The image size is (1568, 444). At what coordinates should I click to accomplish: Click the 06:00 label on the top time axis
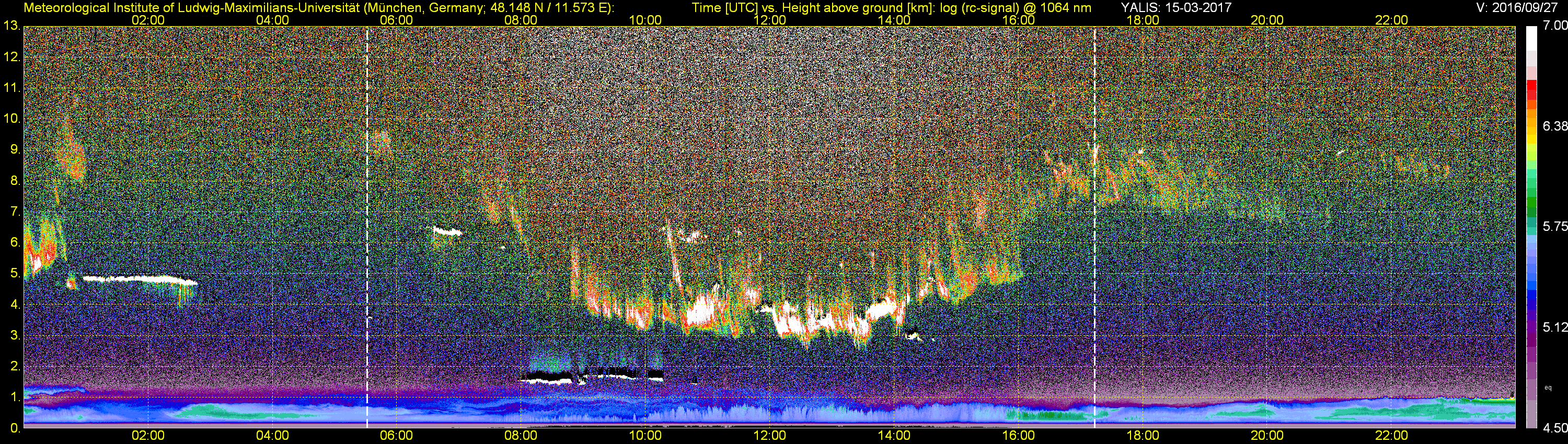coord(396,20)
